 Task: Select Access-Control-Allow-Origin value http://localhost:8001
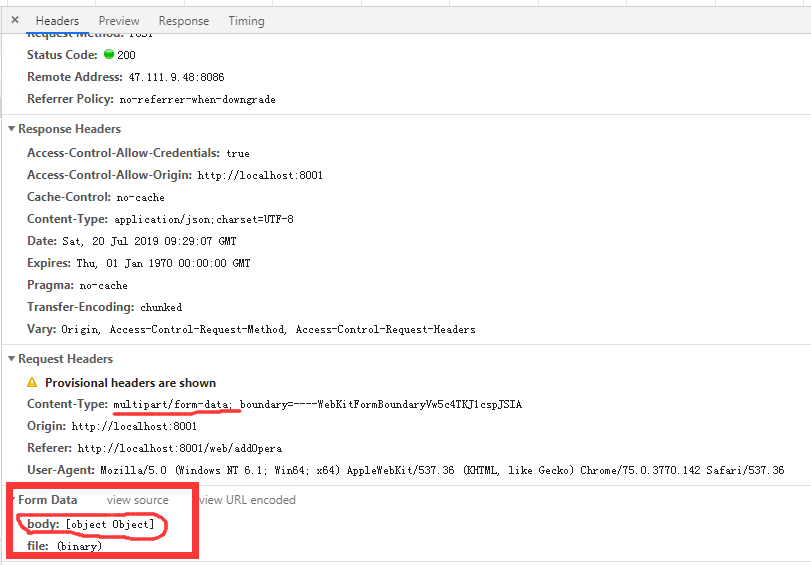[260, 175]
